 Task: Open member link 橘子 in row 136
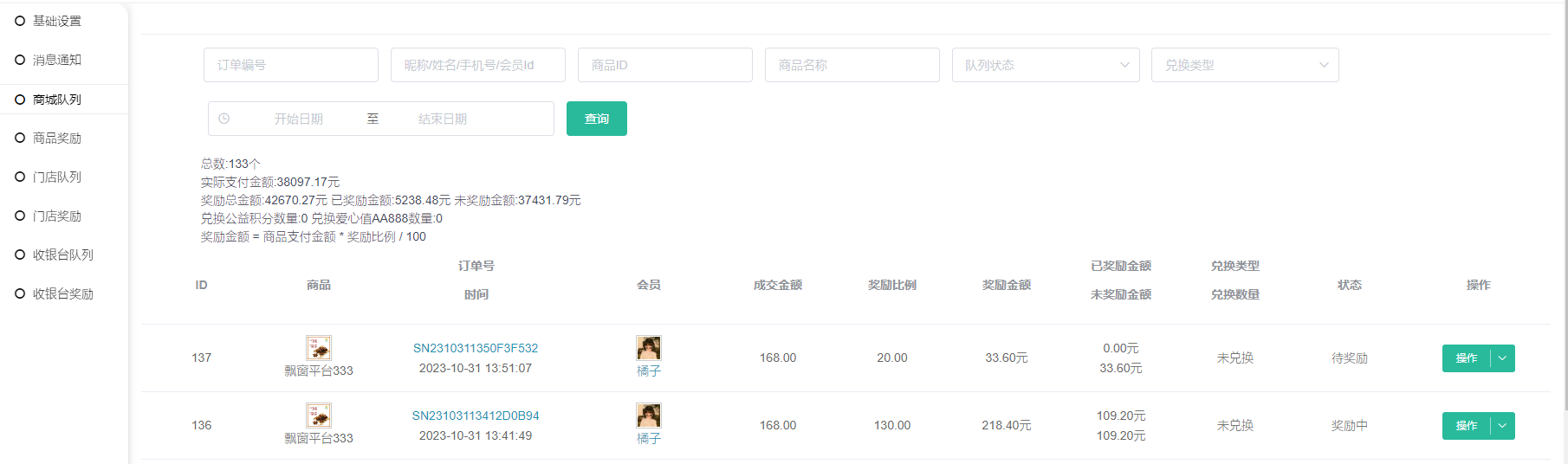pos(648,439)
